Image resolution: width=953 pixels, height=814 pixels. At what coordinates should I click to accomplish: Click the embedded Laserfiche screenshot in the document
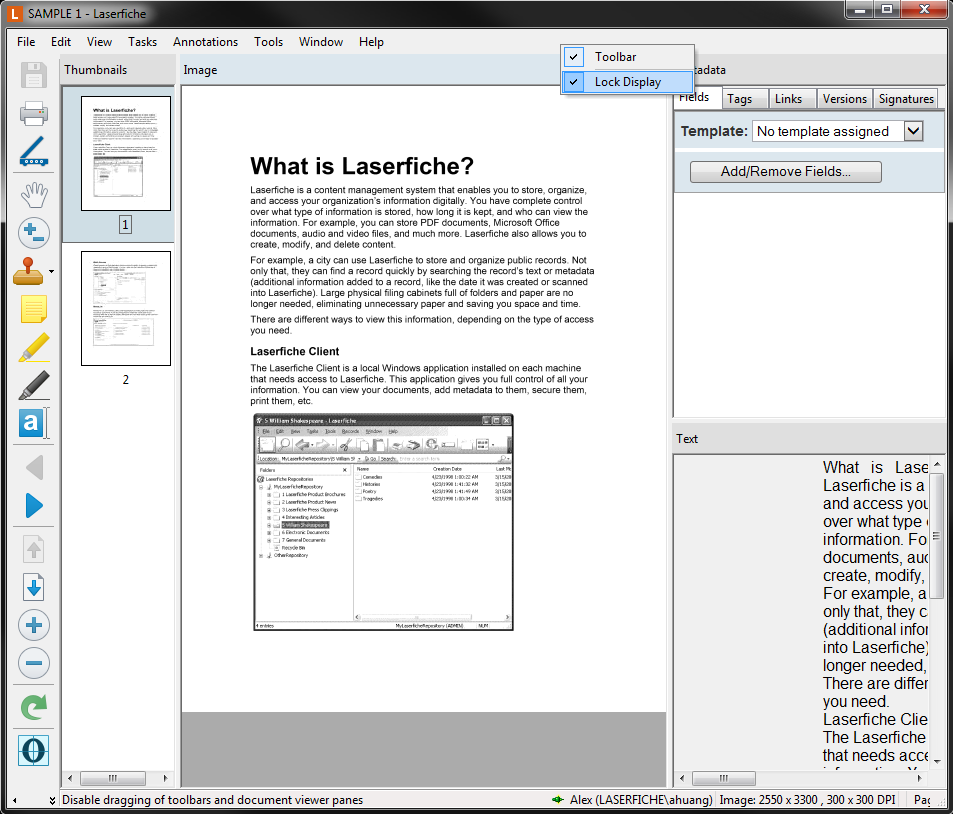point(384,522)
